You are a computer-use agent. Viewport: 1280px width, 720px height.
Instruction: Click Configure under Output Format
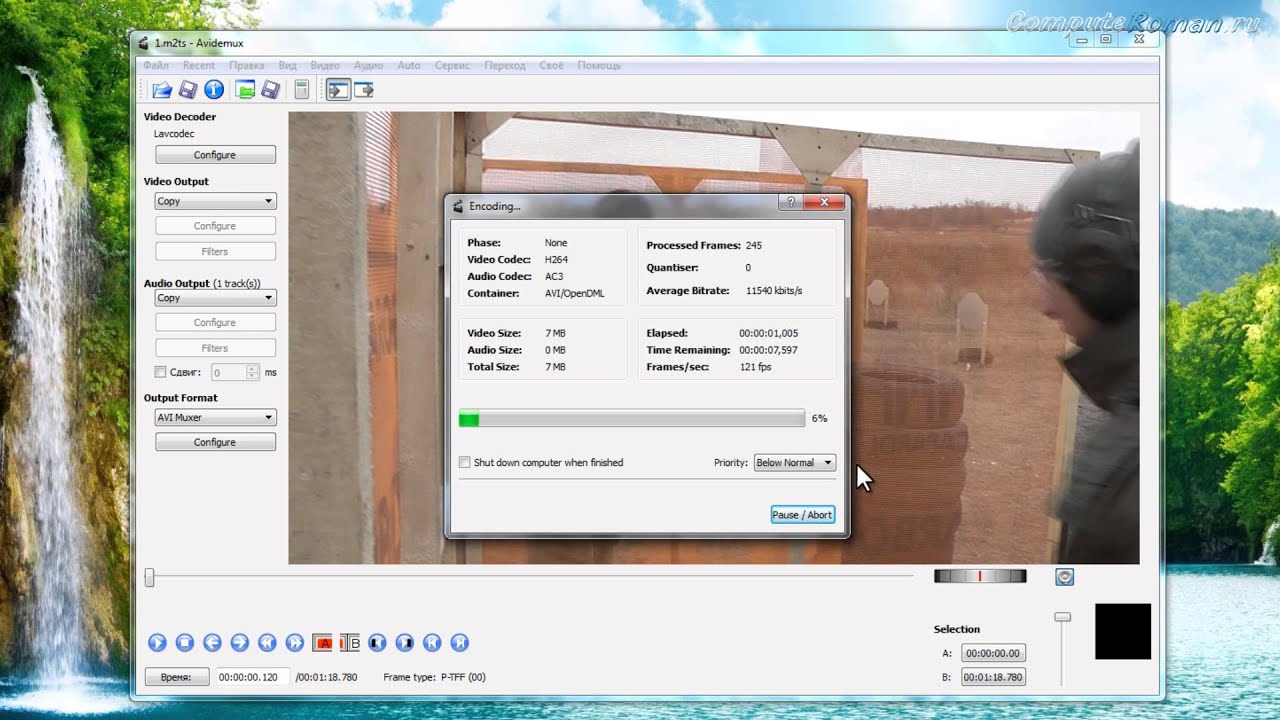pyautogui.click(x=215, y=442)
